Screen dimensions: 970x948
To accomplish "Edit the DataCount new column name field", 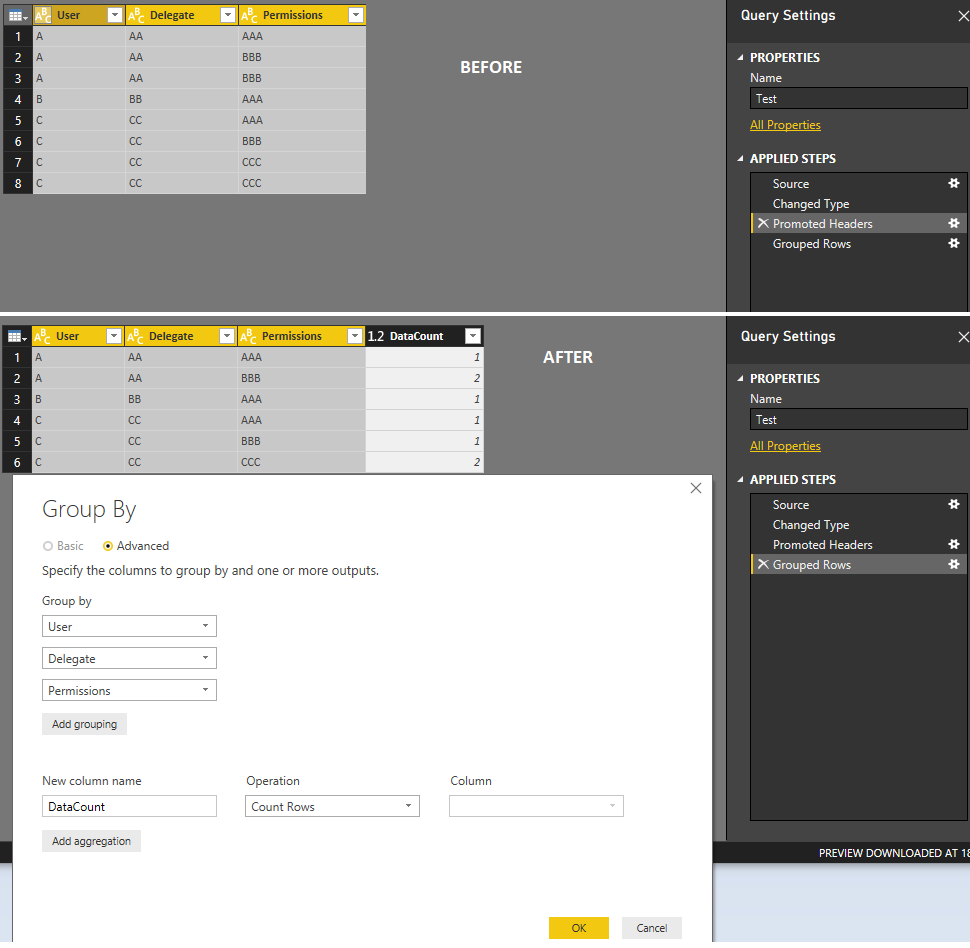I will [x=129, y=806].
